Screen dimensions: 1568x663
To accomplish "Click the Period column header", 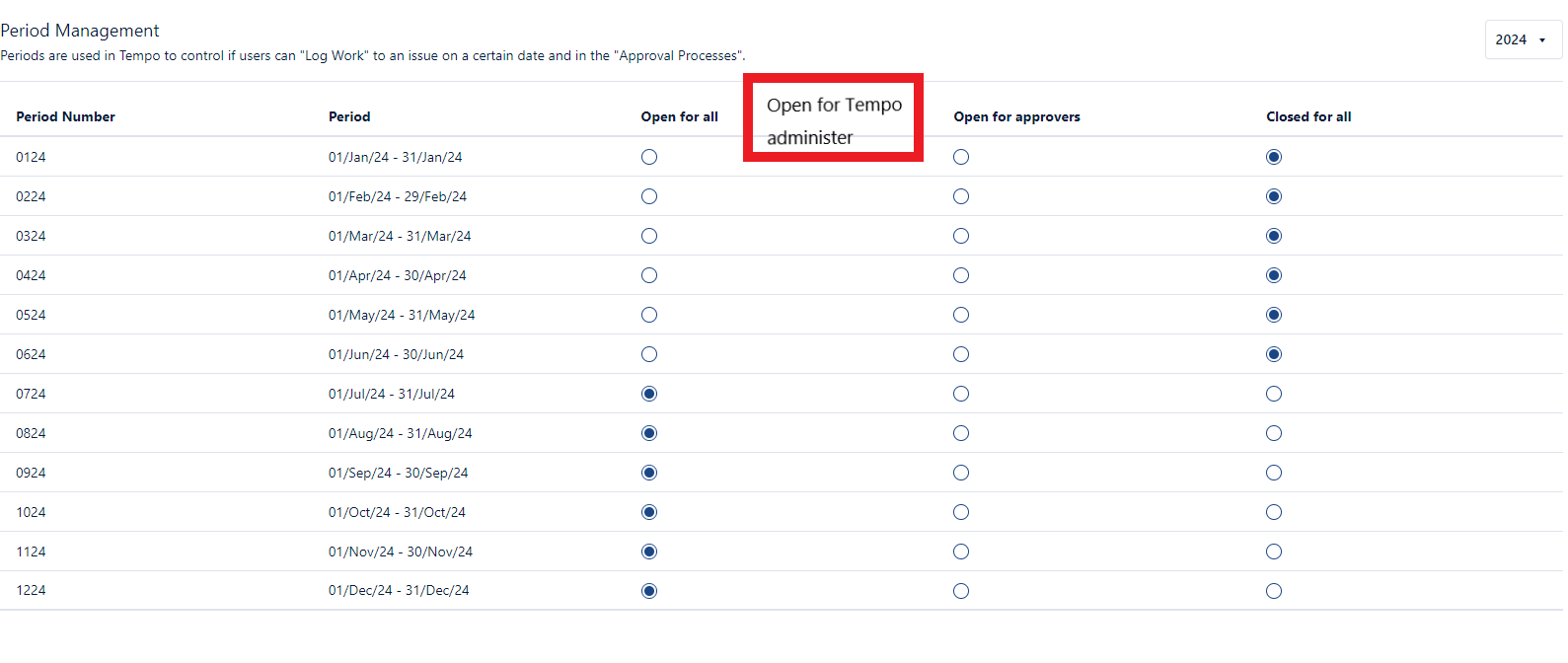I will click(349, 116).
